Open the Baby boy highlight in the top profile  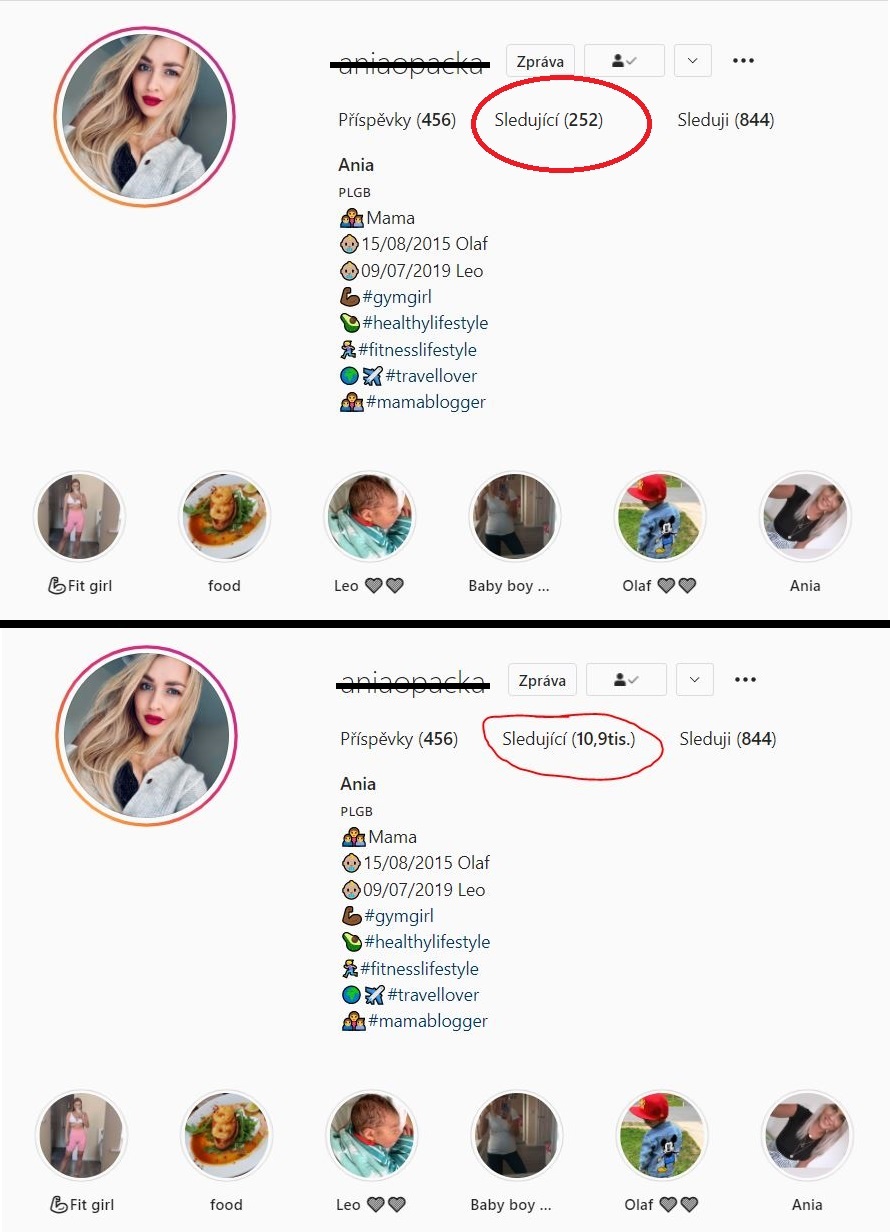tap(515, 517)
